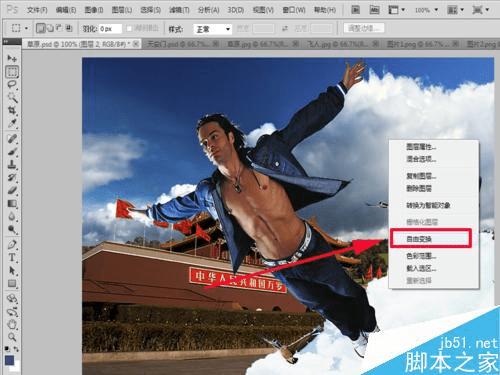The height and width of the screenshot is (375, 500).
Task: Expand the toolbox panel using double-arrow
Action: pos(6,42)
